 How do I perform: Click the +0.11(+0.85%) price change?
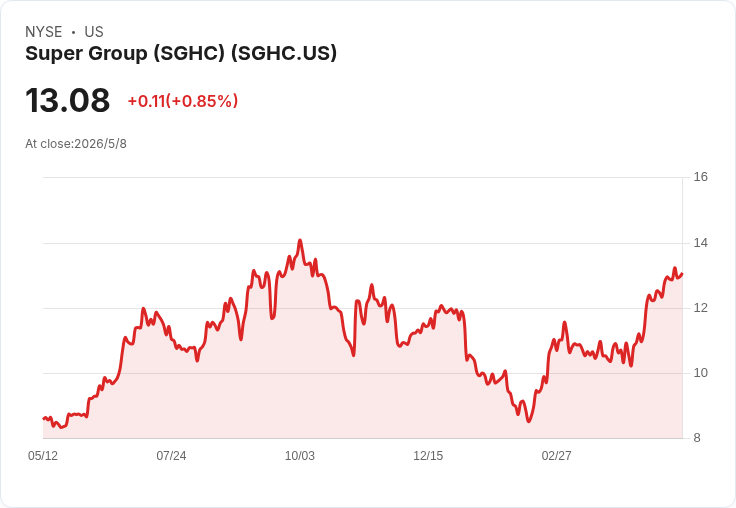point(183,101)
